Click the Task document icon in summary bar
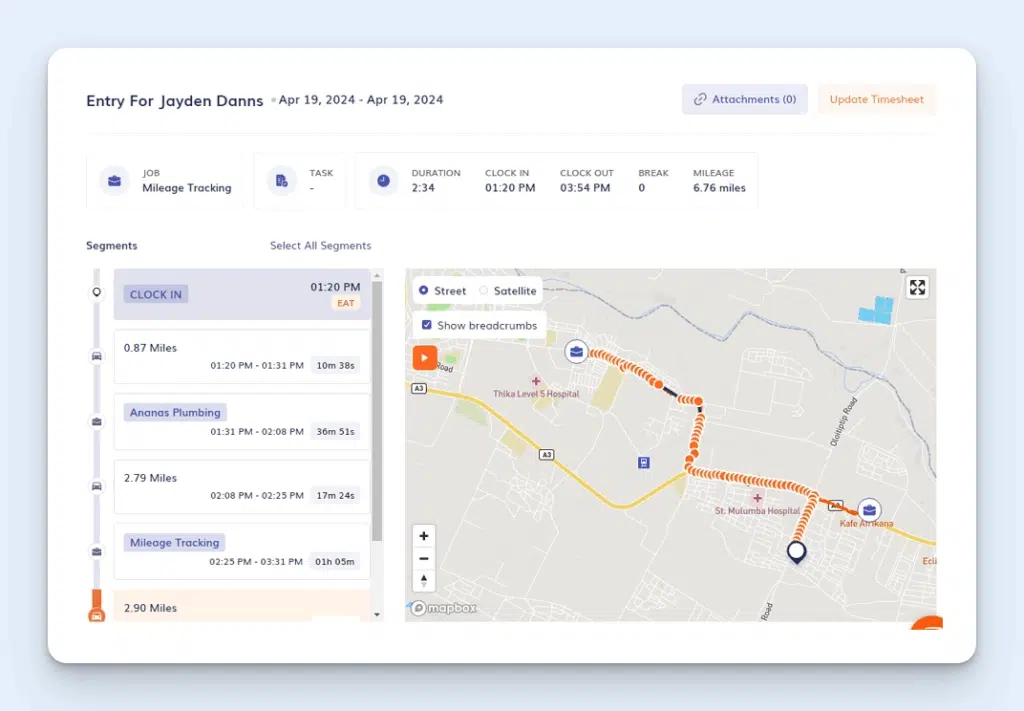Viewport: 1024px width, 711px height. 281,180
